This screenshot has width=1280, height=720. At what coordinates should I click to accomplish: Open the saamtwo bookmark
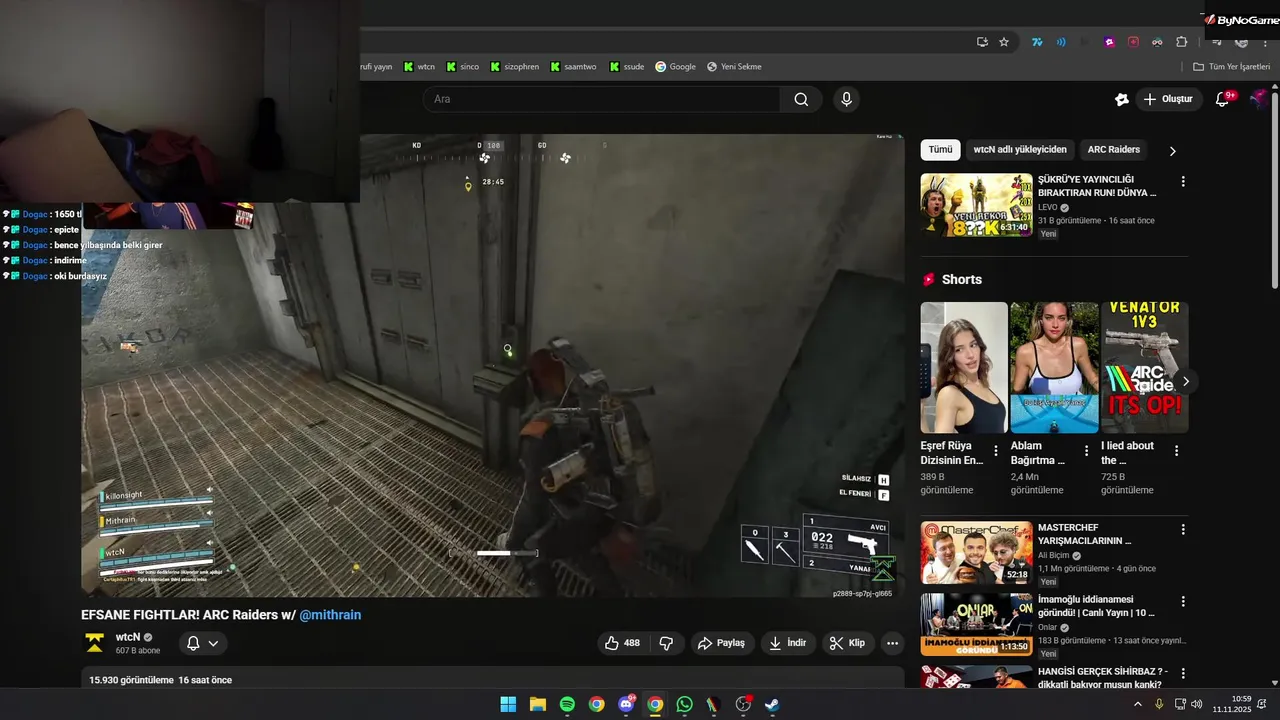[573, 67]
